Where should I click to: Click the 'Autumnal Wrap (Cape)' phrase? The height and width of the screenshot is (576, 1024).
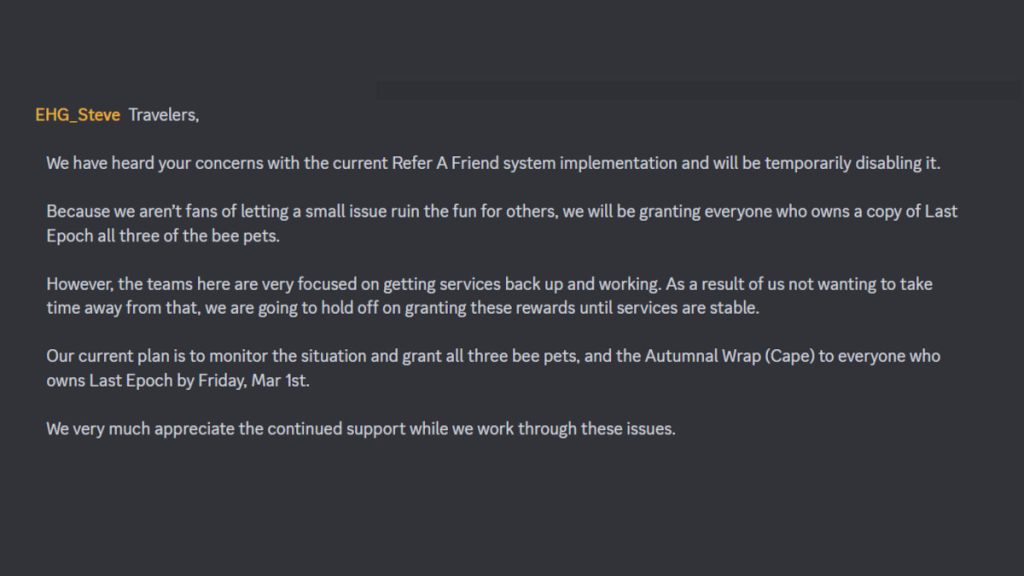click(729, 357)
